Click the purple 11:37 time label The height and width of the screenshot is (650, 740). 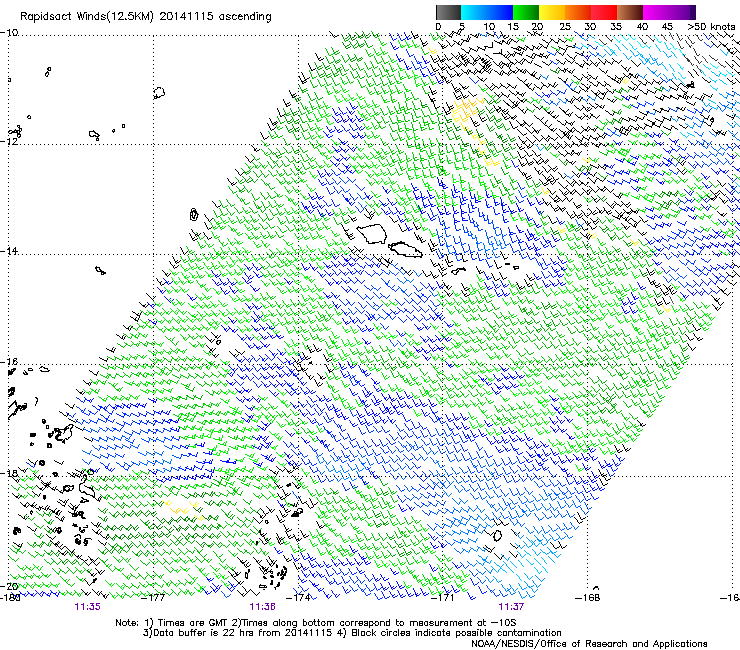(511, 607)
